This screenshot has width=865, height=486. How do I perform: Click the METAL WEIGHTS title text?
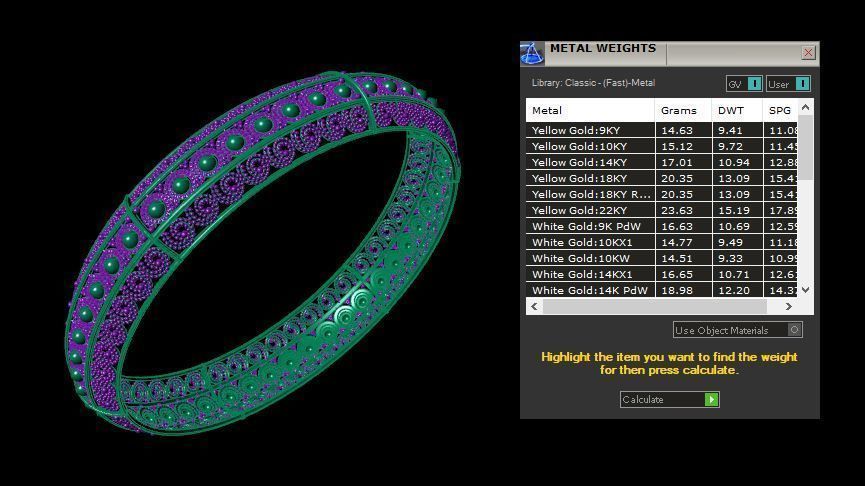point(603,48)
